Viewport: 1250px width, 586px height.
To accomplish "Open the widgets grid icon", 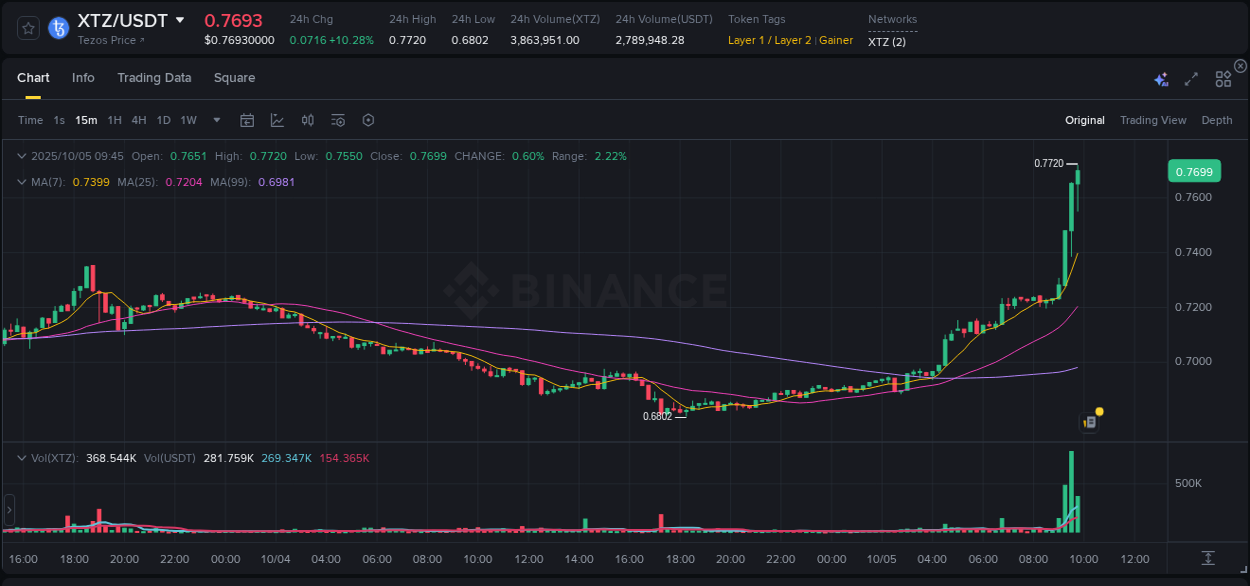I will (1222, 77).
